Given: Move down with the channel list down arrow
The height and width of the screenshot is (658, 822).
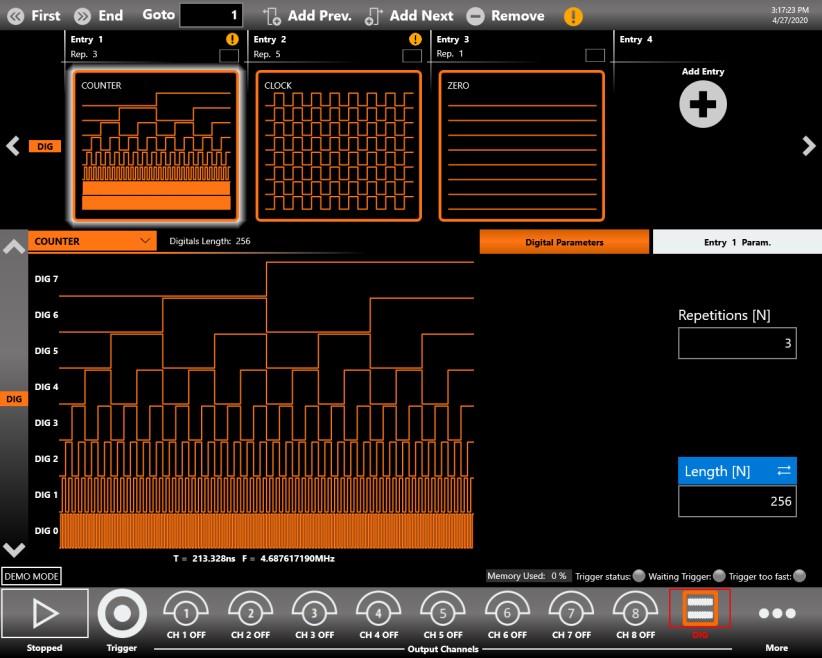Looking at the screenshot, I should point(14,549).
